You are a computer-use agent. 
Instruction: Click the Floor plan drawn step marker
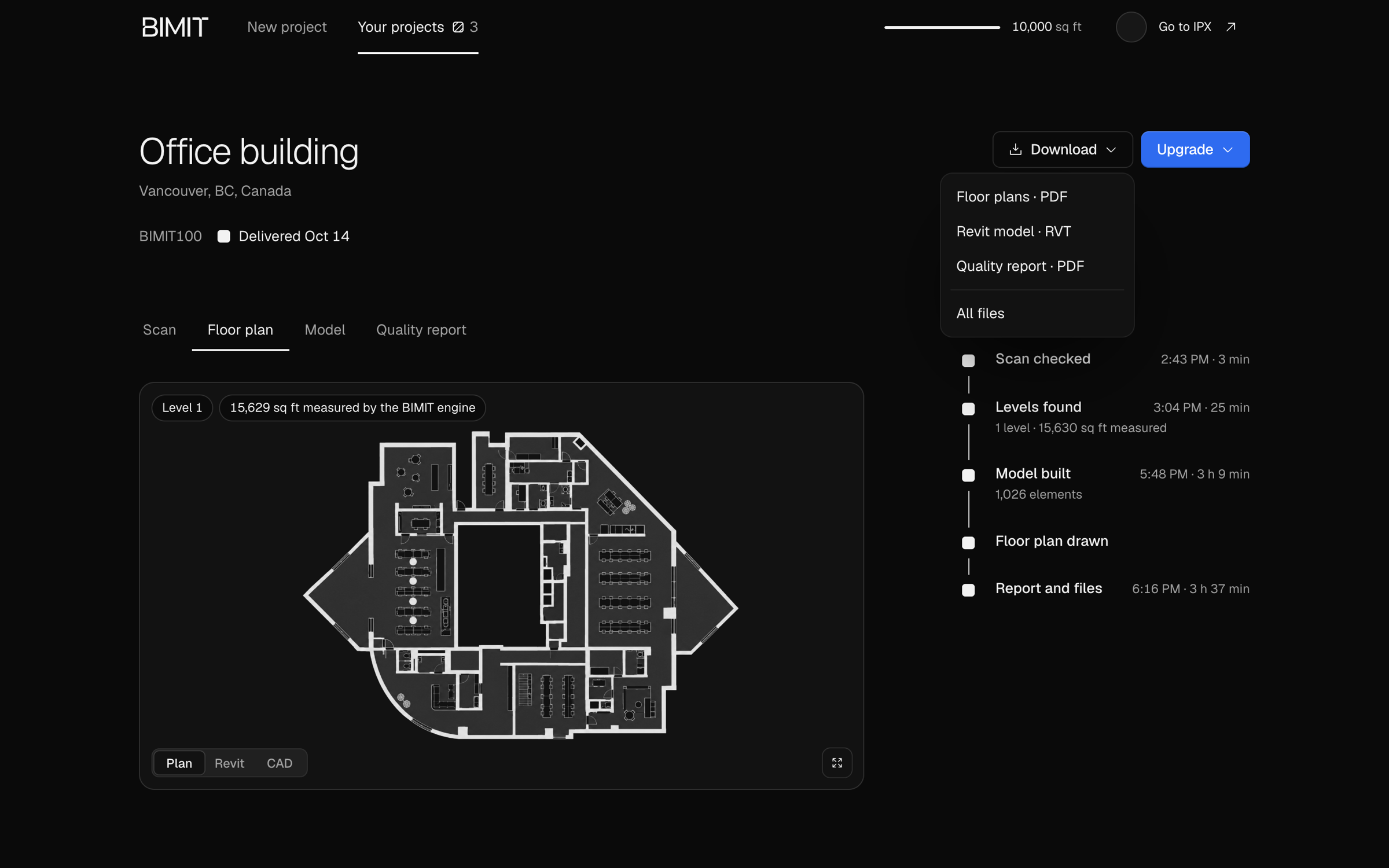tap(968, 542)
